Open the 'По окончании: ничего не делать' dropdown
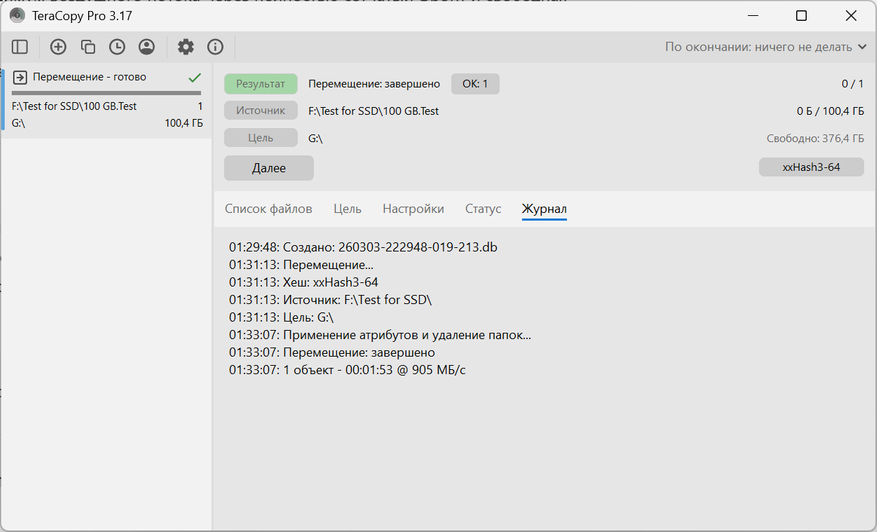Screen dimensions: 877x532 coord(765,47)
